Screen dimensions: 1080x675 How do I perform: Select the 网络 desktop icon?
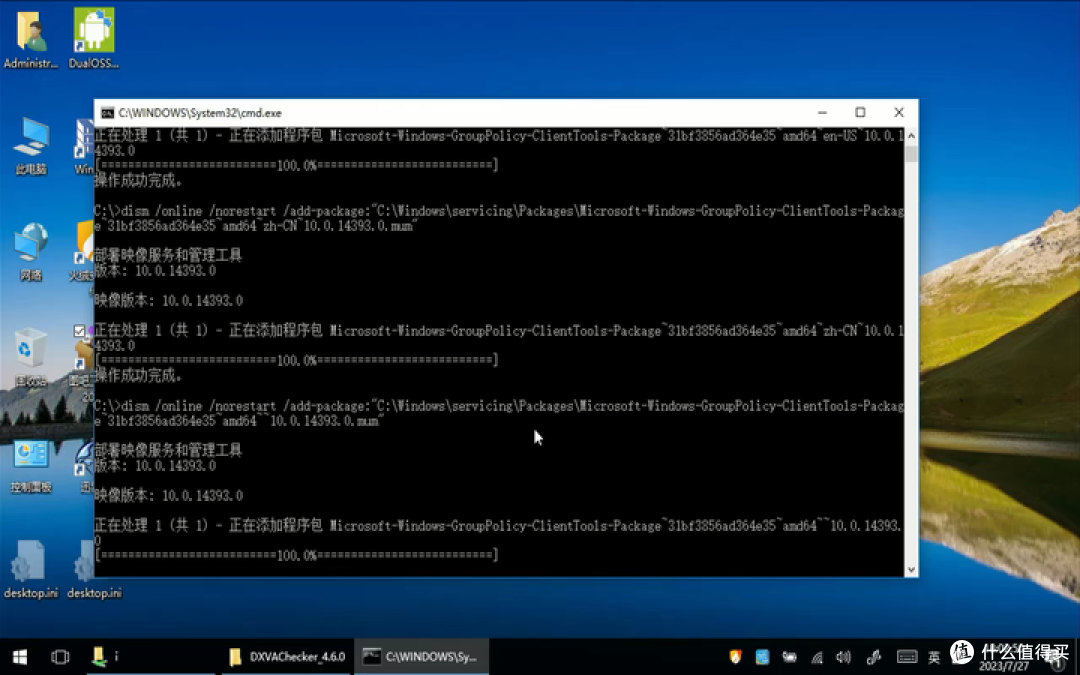pos(31,251)
